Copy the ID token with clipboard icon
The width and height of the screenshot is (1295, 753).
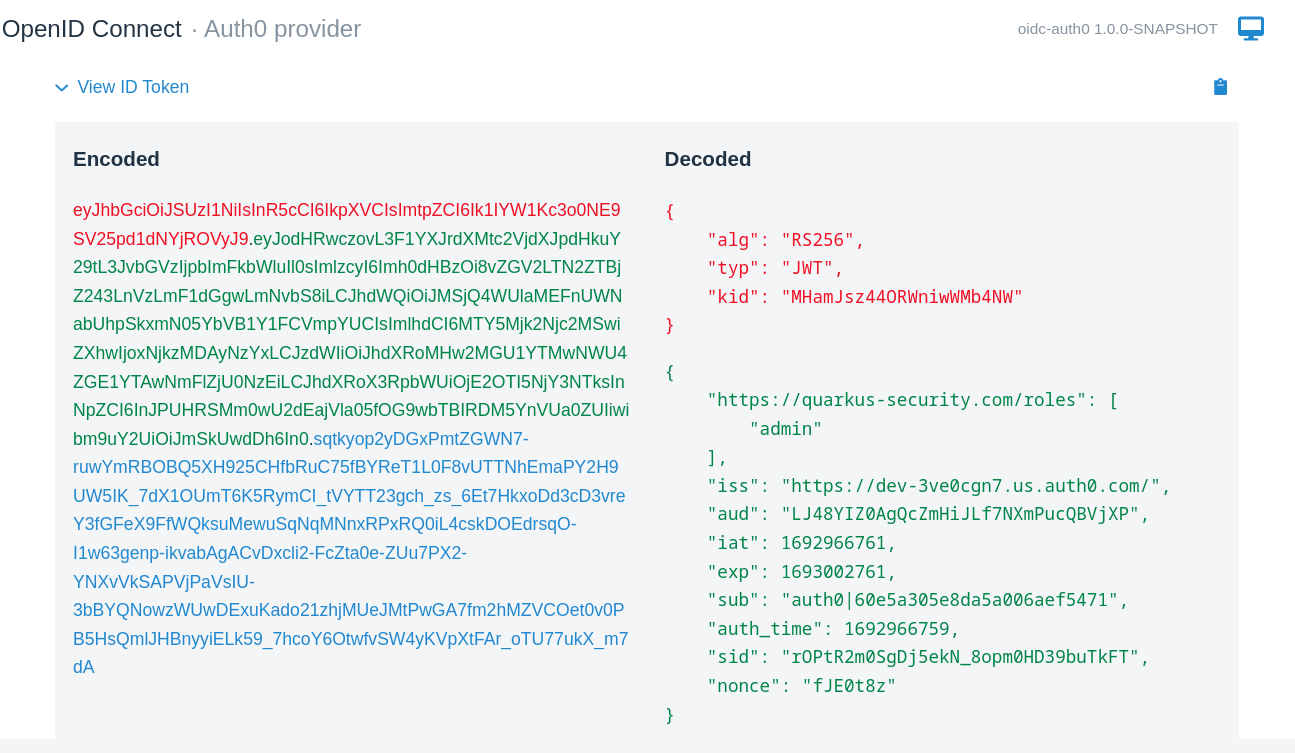click(1220, 87)
